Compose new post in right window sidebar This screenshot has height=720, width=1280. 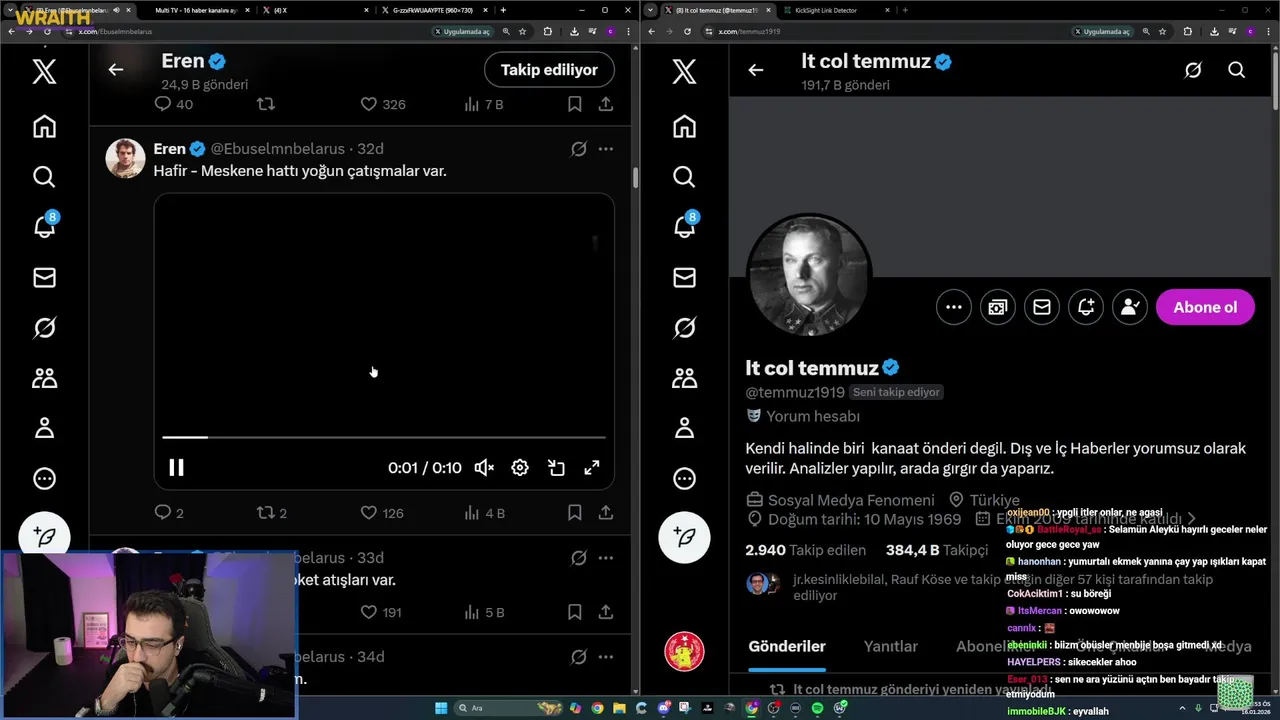(x=684, y=537)
